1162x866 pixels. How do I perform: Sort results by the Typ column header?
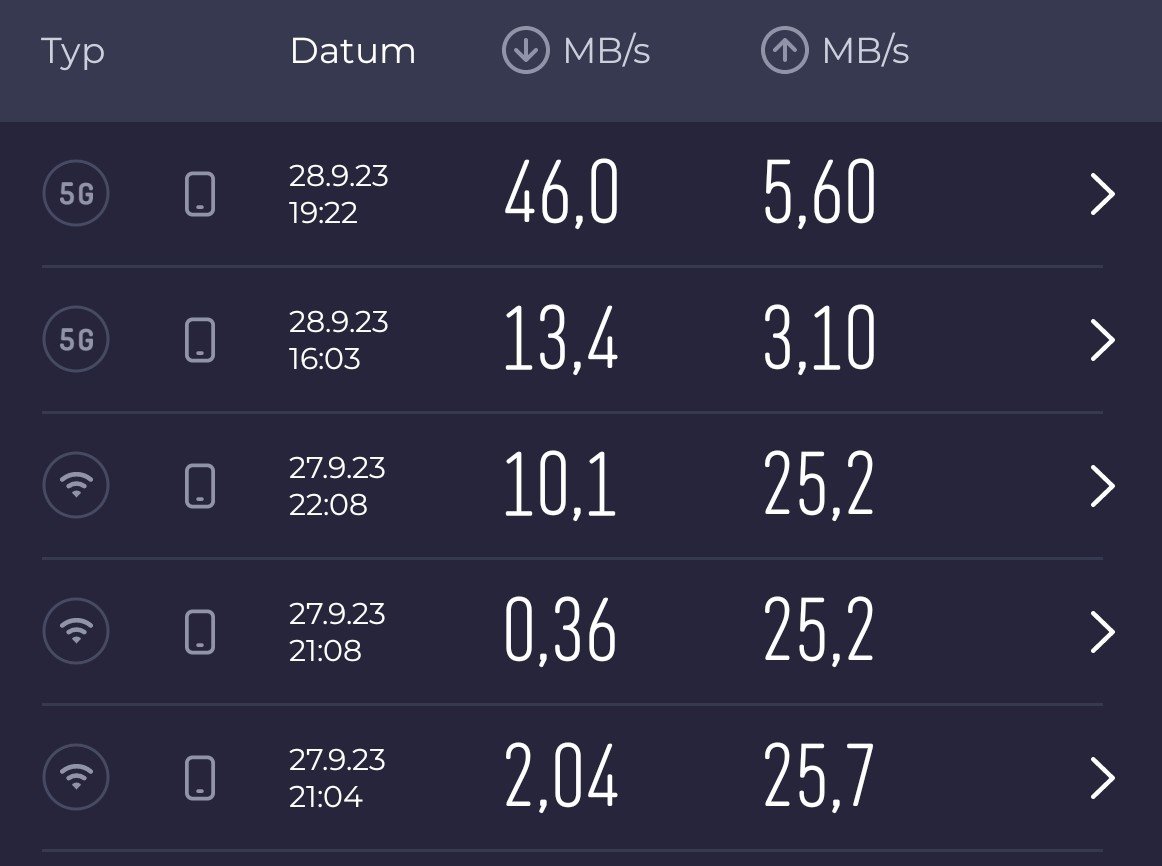[73, 51]
